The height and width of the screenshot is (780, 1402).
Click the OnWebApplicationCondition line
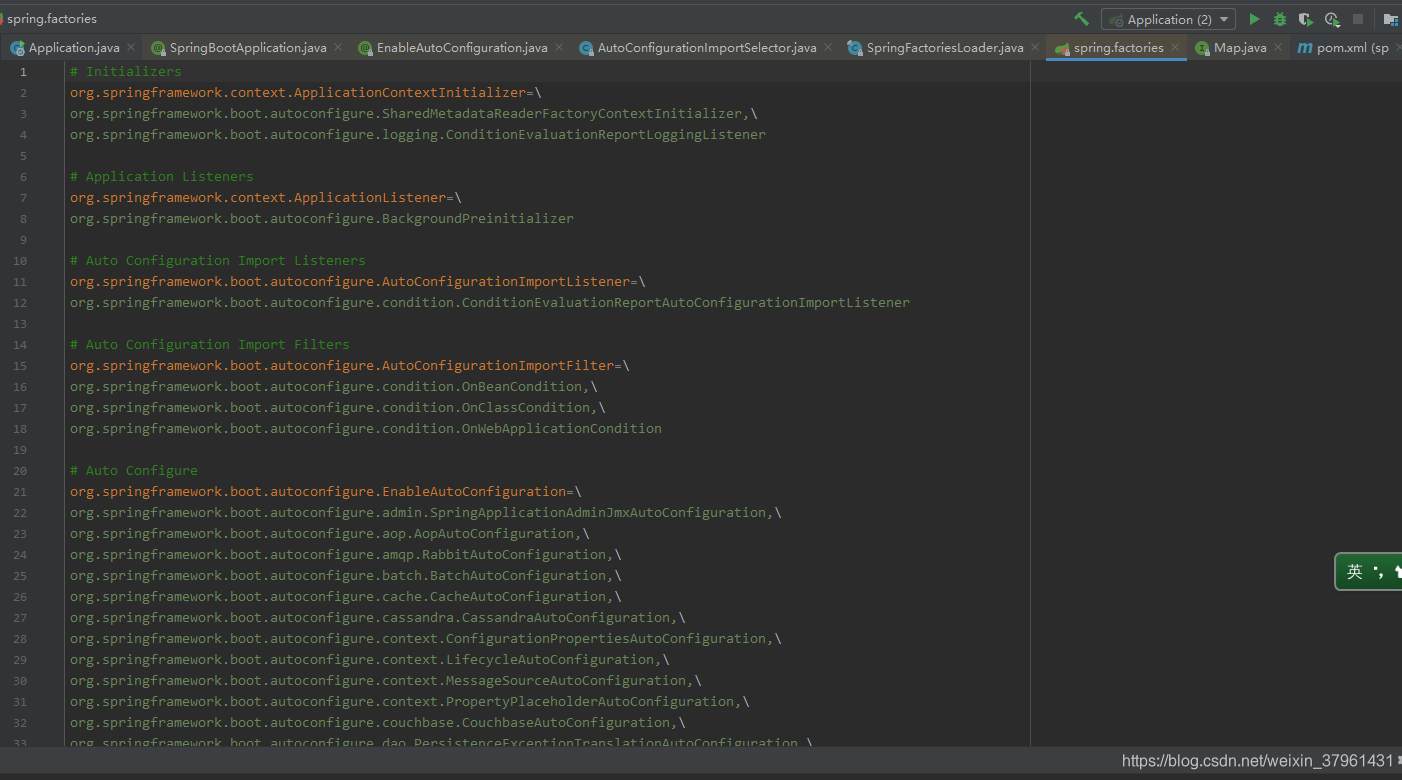366,428
